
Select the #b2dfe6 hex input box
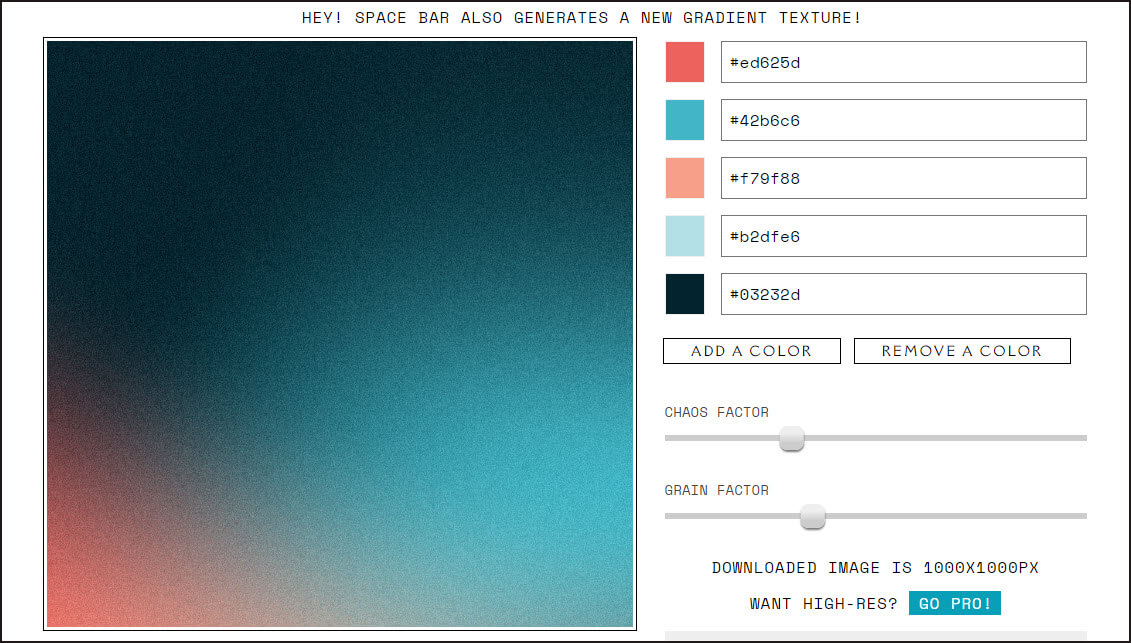click(903, 236)
